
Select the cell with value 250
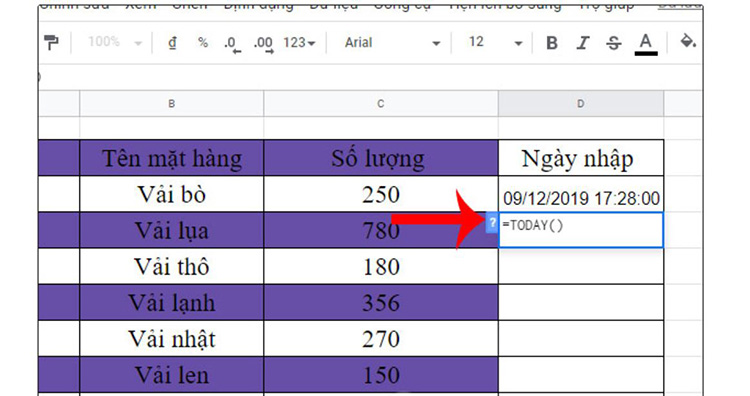(x=381, y=194)
